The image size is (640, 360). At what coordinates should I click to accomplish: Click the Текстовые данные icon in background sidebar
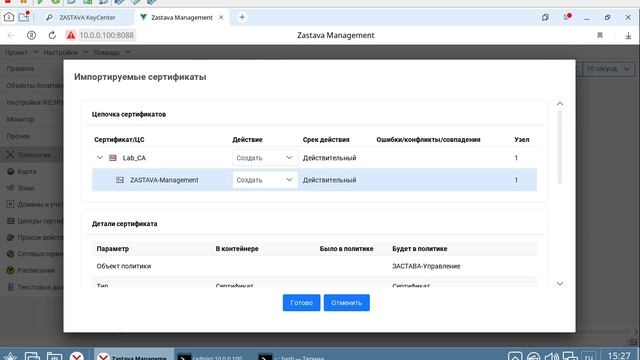[x=11, y=287]
